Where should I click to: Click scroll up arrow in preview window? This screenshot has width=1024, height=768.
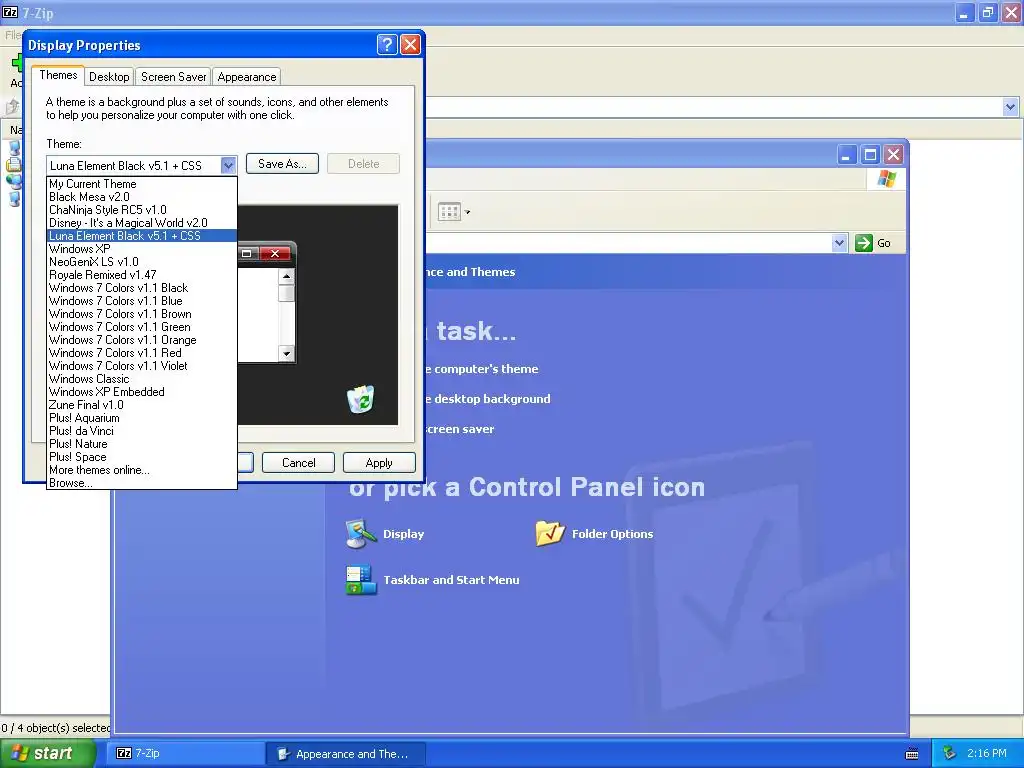point(286,276)
